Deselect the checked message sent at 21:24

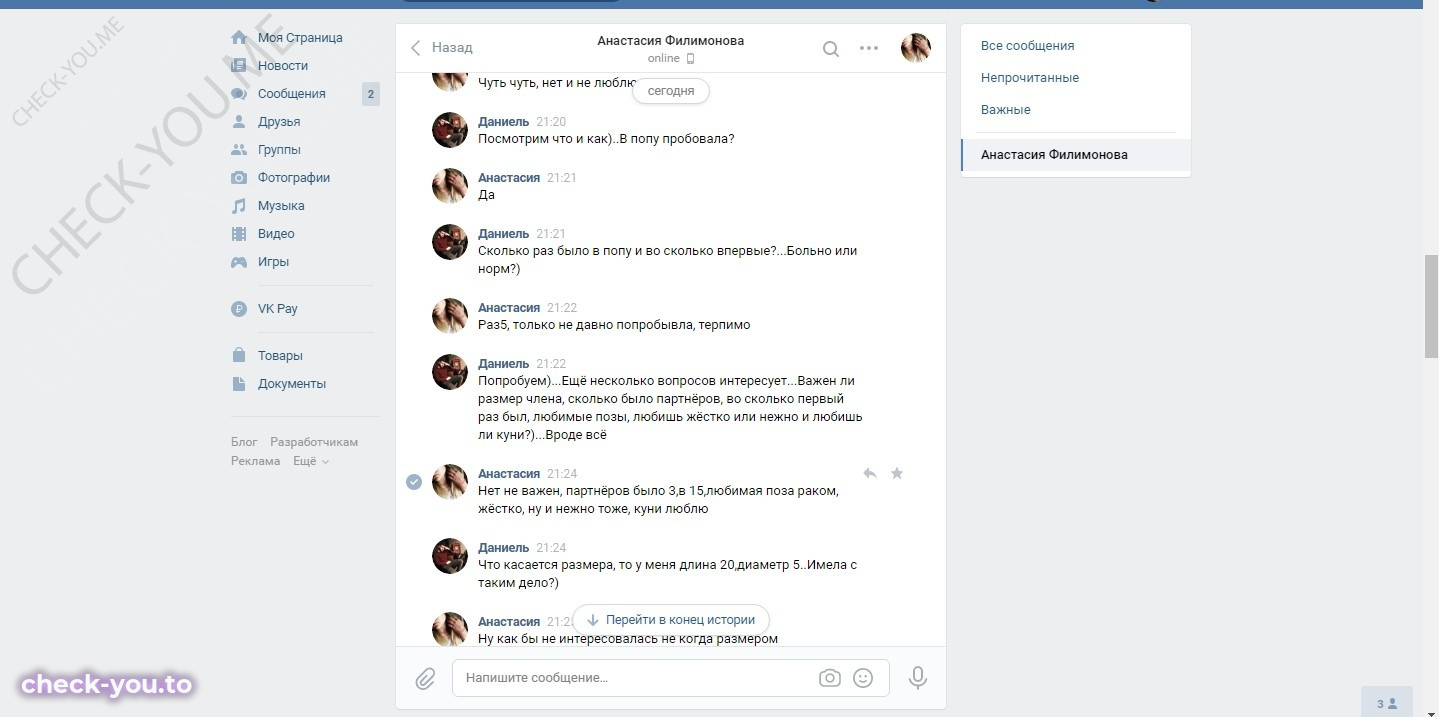[414, 482]
